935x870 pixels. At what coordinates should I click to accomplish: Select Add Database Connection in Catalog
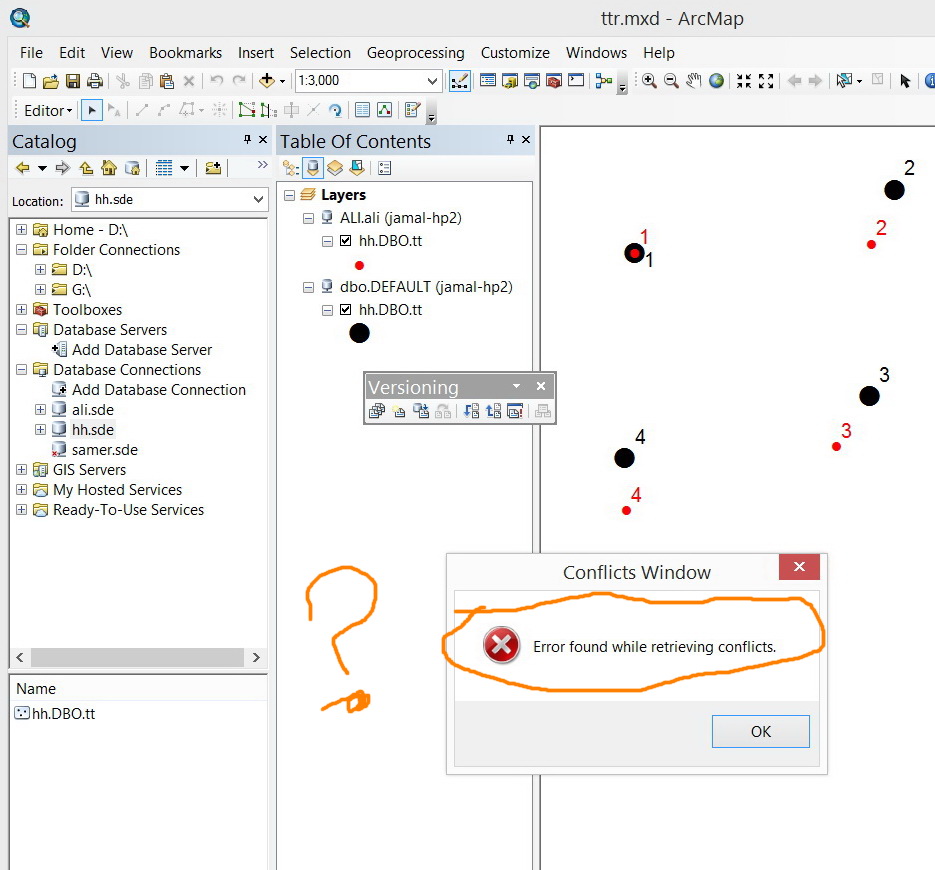click(159, 389)
